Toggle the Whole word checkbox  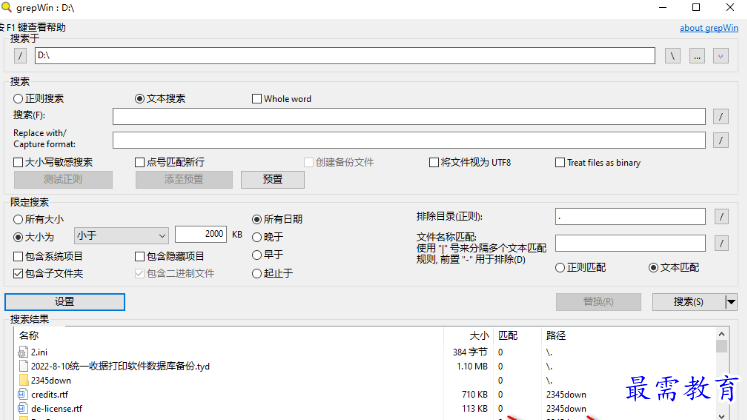pos(257,99)
